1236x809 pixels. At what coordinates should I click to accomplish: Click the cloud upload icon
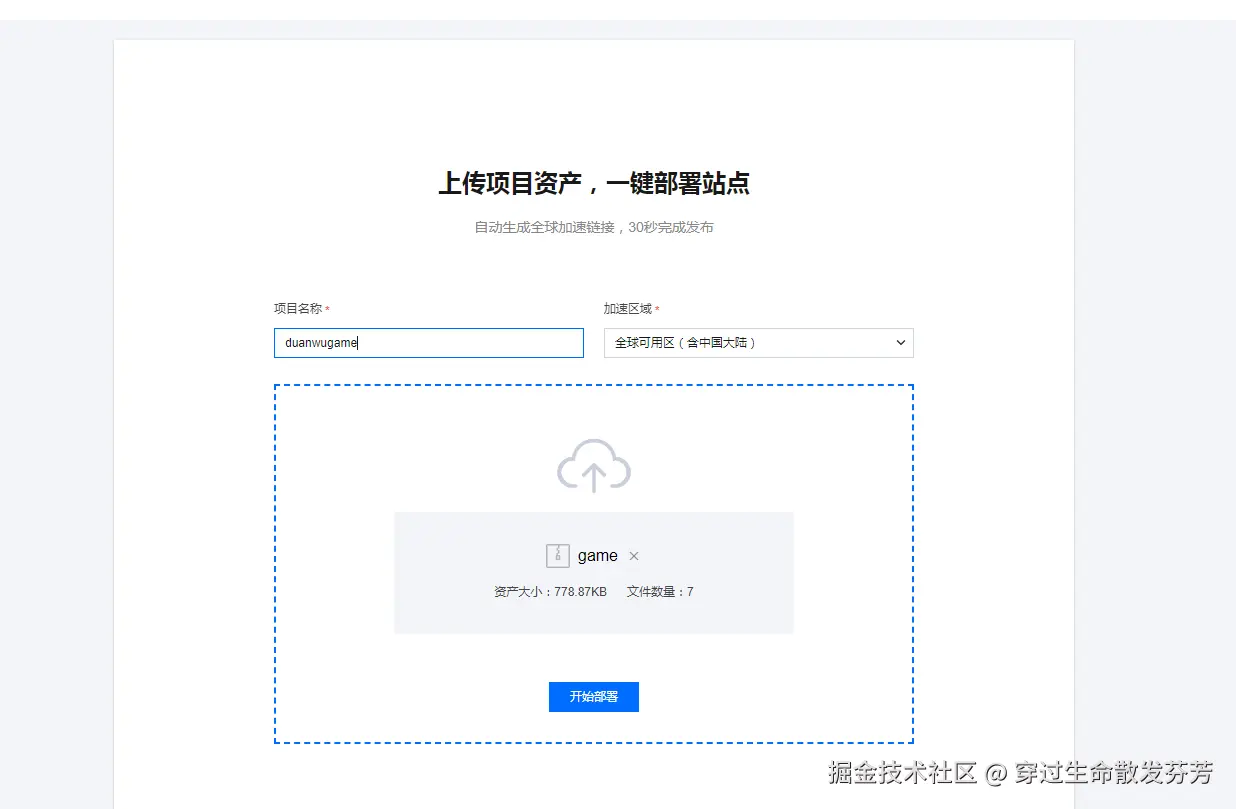[594, 465]
